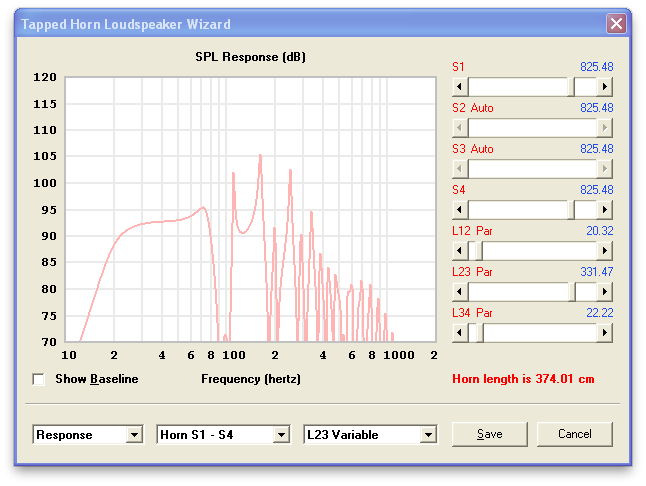Click the S4 slider right arrow
The height and width of the screenshot is (486, 646).
coord(604,210)
